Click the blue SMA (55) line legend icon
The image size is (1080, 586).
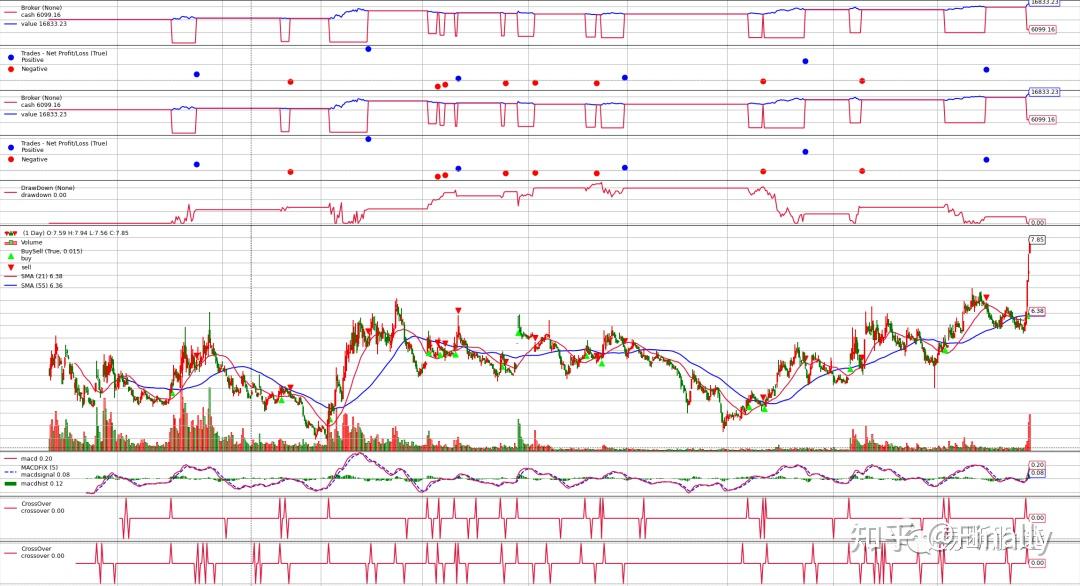tap(10, 285)
